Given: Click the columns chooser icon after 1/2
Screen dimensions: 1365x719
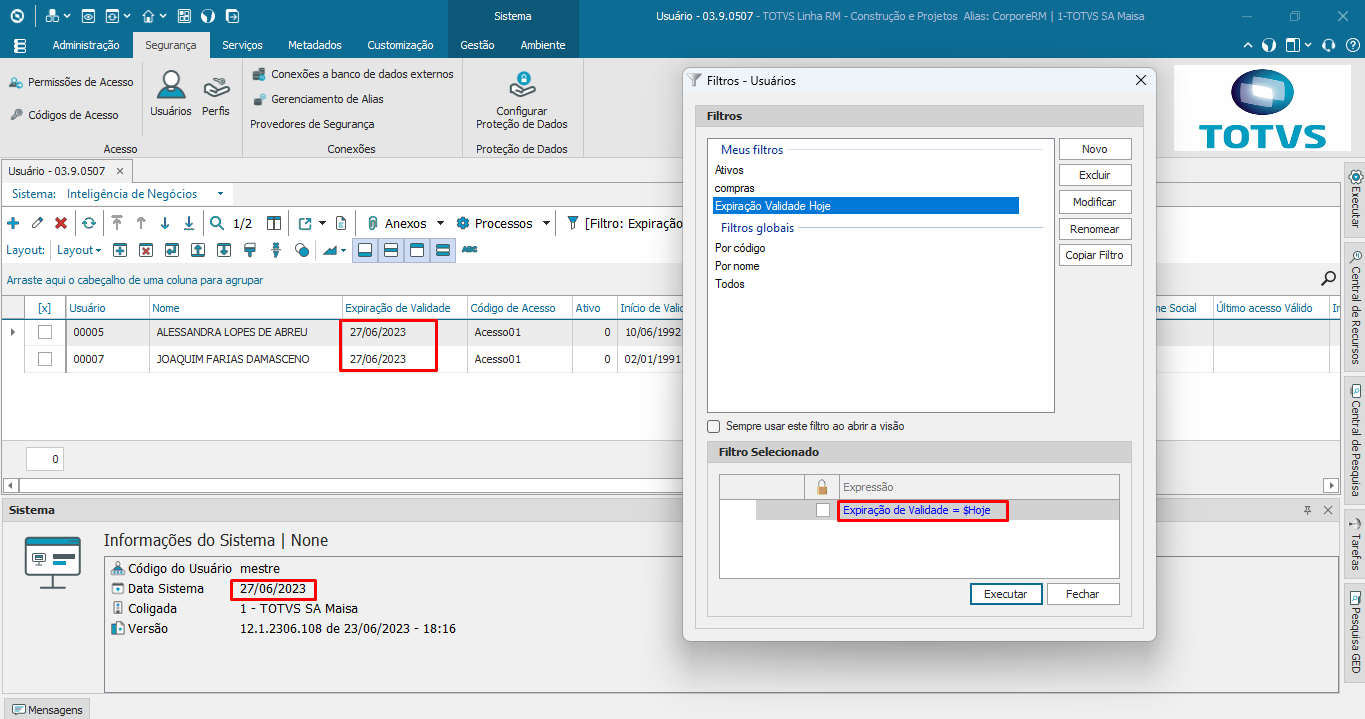Looking at the screenshot, I should (x=274, y=223).
